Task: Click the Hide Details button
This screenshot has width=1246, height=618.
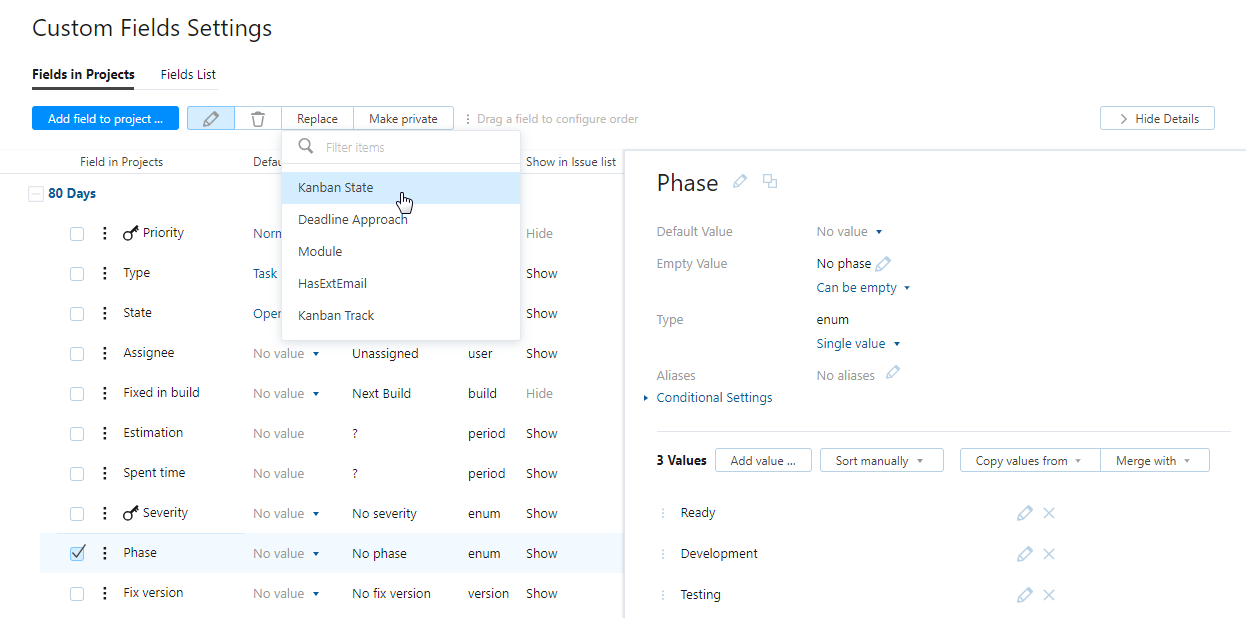Action: point(1157,118)
